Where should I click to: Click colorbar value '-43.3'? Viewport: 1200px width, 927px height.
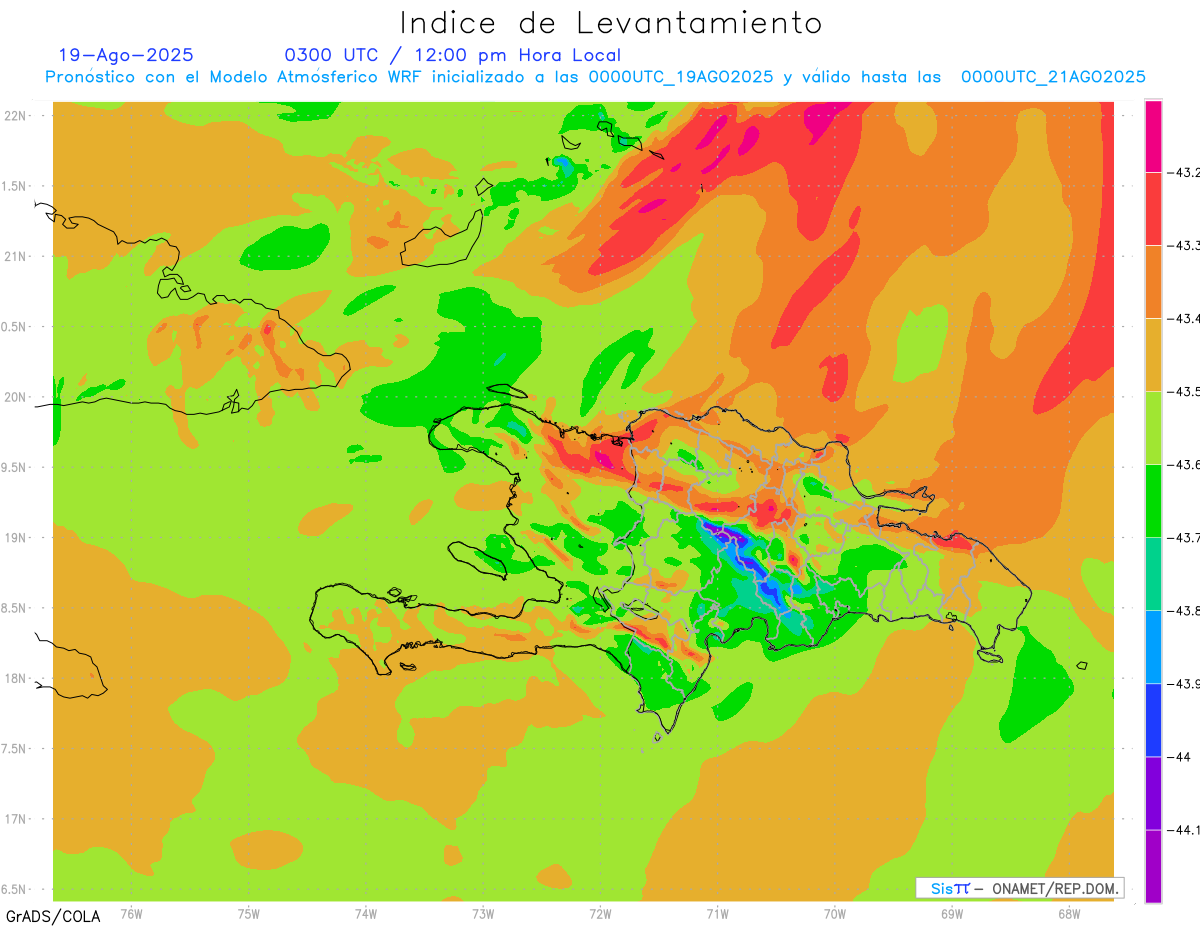tap(1183, 246)
